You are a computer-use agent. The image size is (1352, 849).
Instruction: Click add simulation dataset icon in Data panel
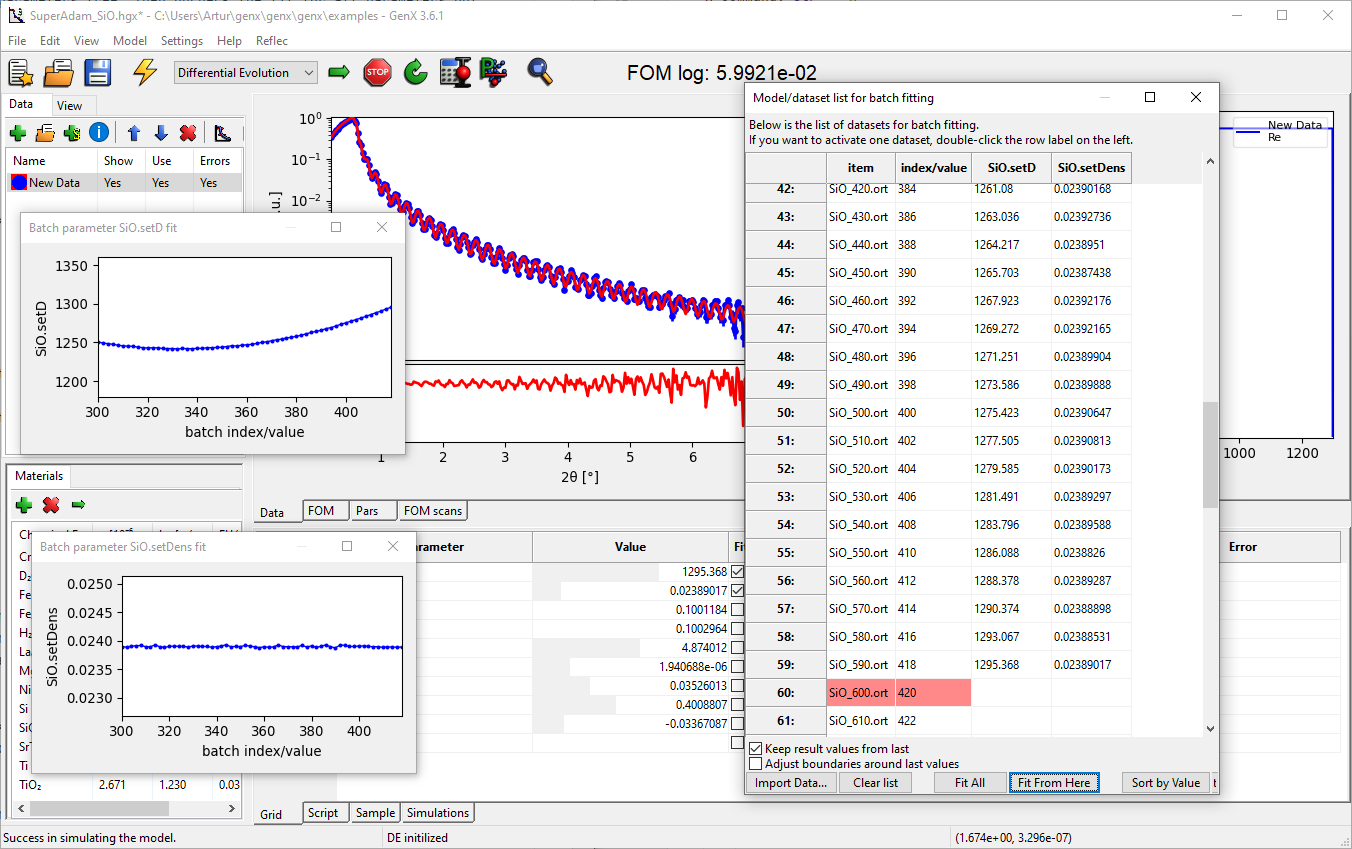coord(71,132)
